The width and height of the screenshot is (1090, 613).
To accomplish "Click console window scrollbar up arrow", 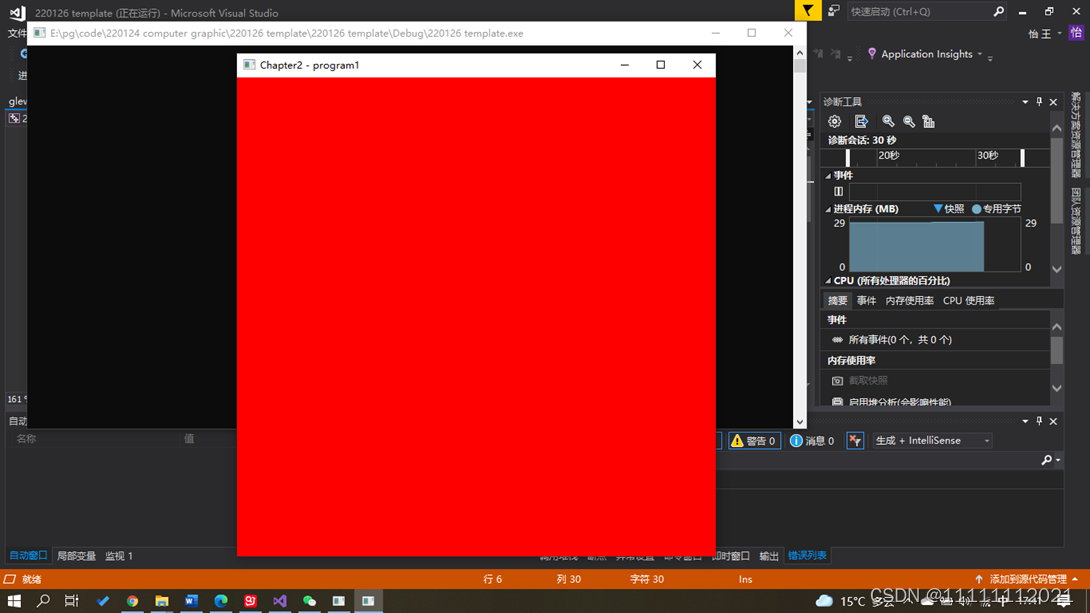I will 799,53.
